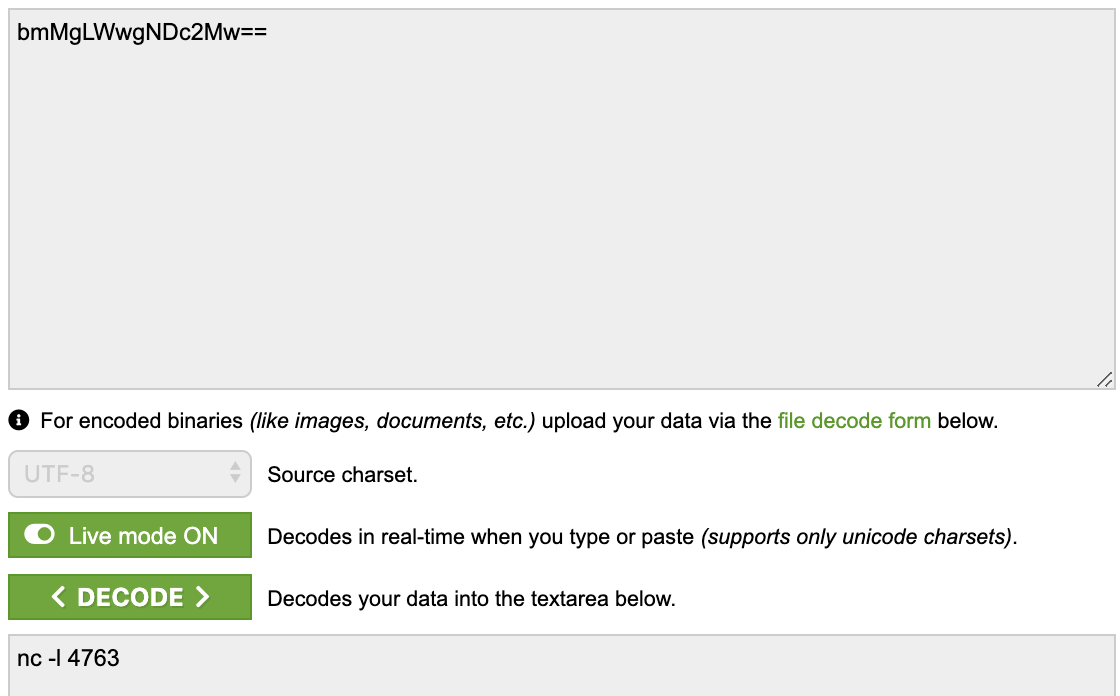This screenshot has height=696, width=1120.
Task: Click 'Decodes your data into the textarea below' text
Action: tap(471, 599)
